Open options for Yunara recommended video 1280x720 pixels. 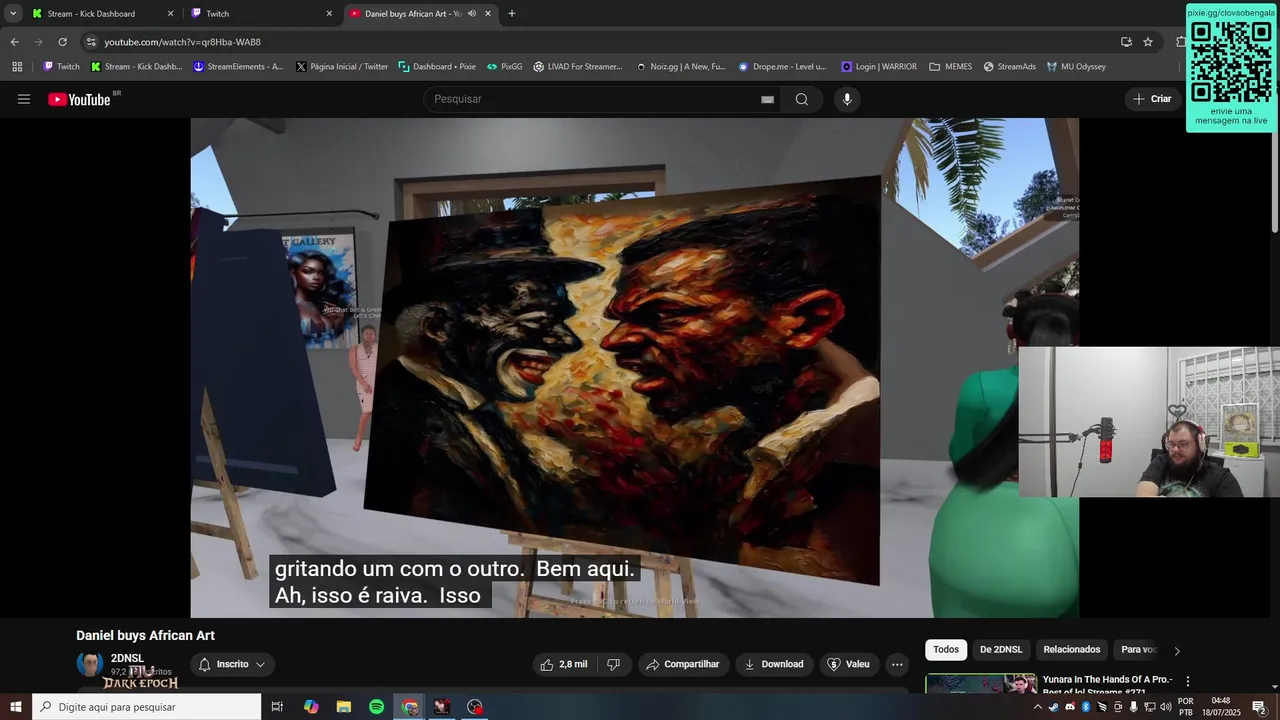pos(1188,682)
